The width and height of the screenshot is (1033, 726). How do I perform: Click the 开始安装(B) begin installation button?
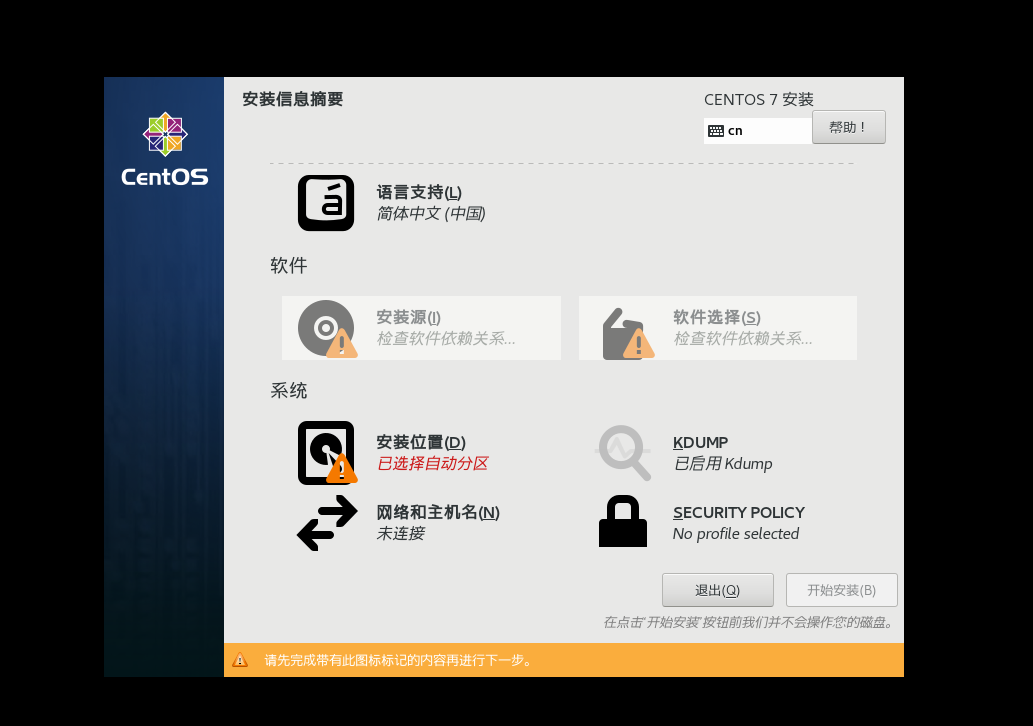pos(841,590)
